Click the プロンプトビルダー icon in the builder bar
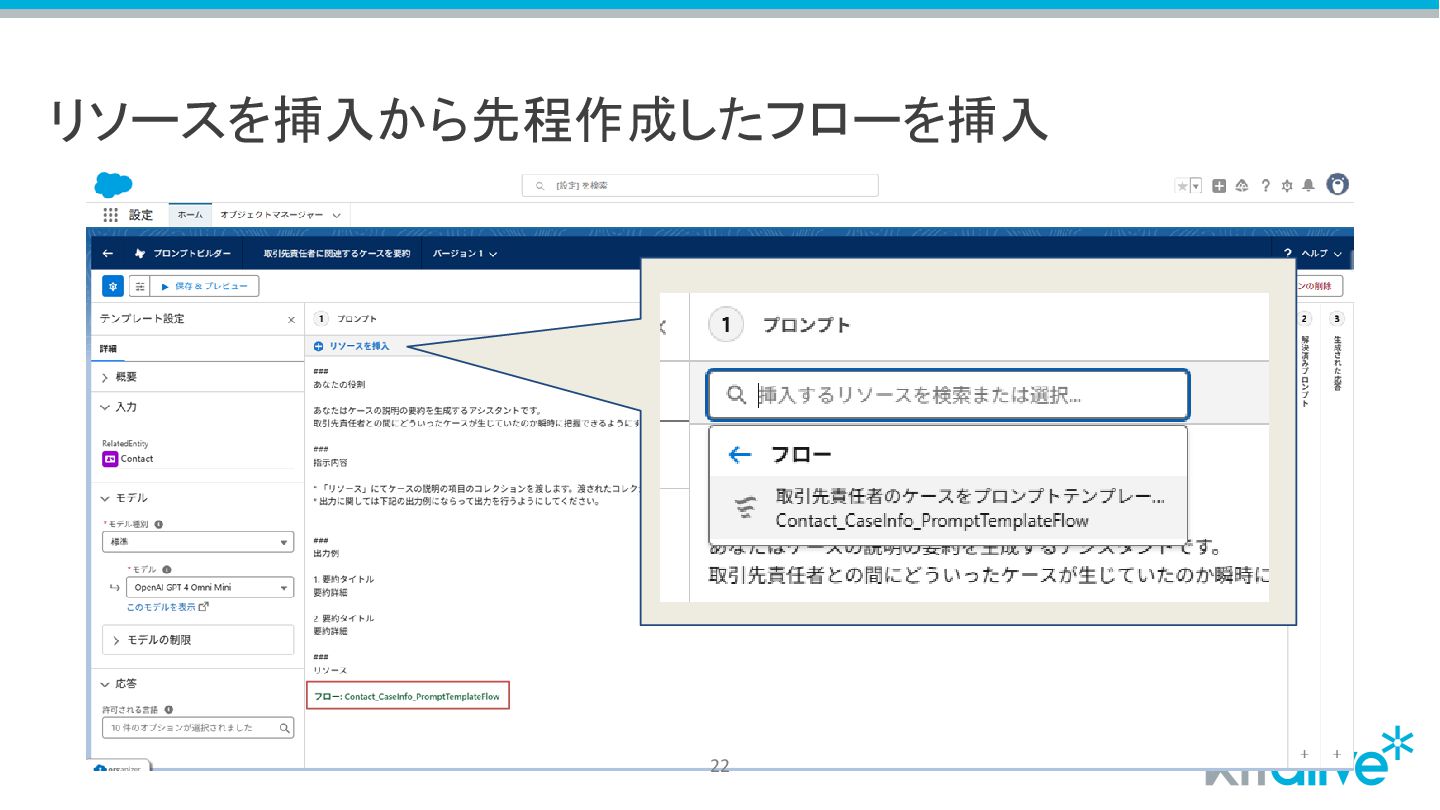 pyautogui.click(x=140, y=254)
